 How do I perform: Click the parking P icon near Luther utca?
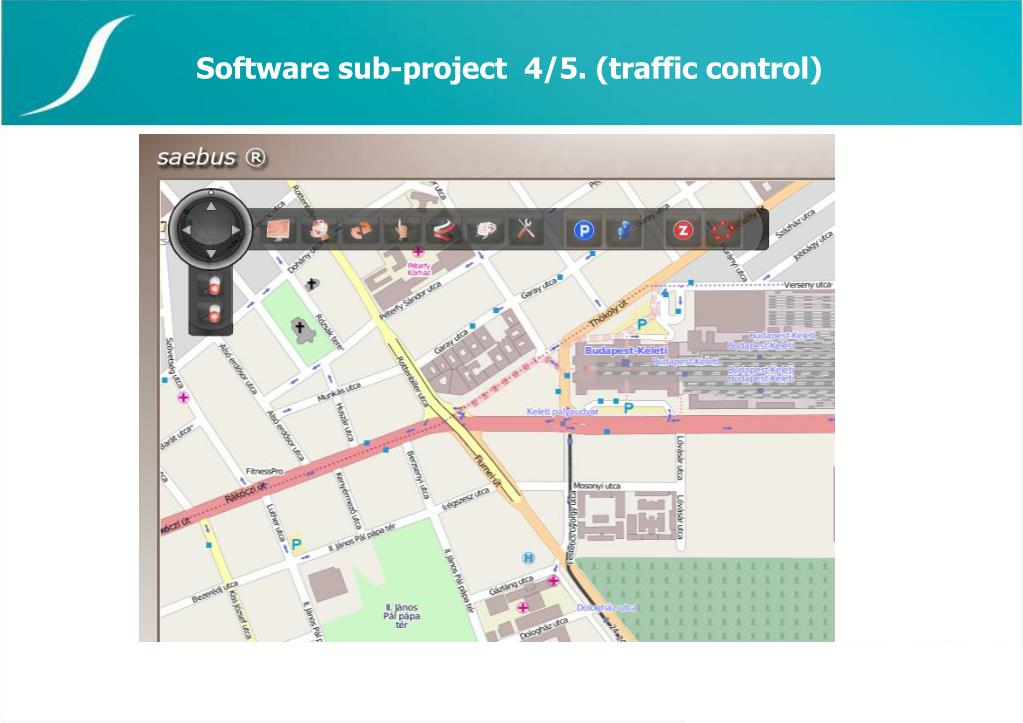point(296,544)
